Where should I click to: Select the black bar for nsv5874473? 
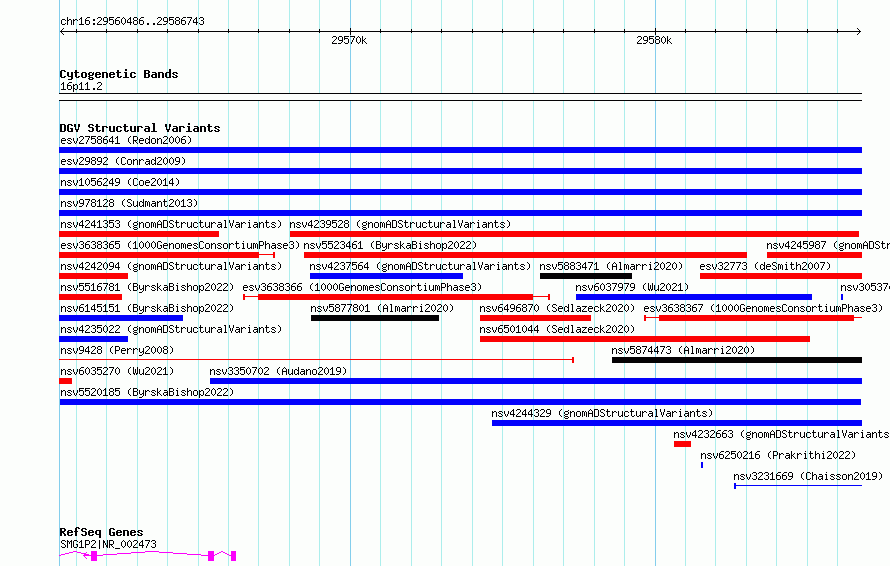tap(737, 360)
